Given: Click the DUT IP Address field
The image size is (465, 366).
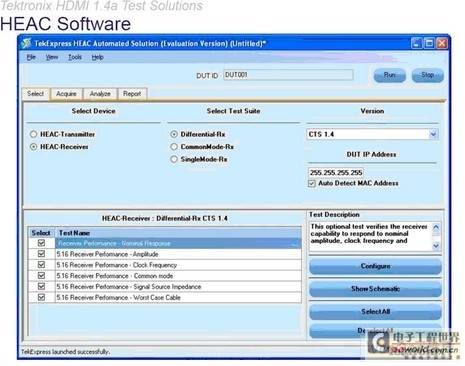Looking at the screenshot, I should click(336, 173).
